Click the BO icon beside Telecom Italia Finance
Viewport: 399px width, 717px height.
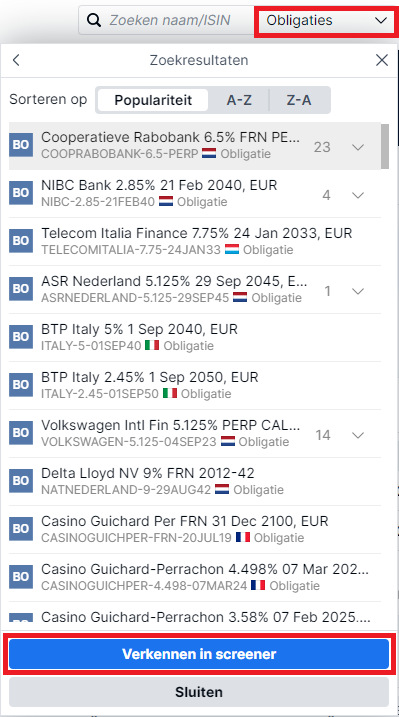[21, 241]
